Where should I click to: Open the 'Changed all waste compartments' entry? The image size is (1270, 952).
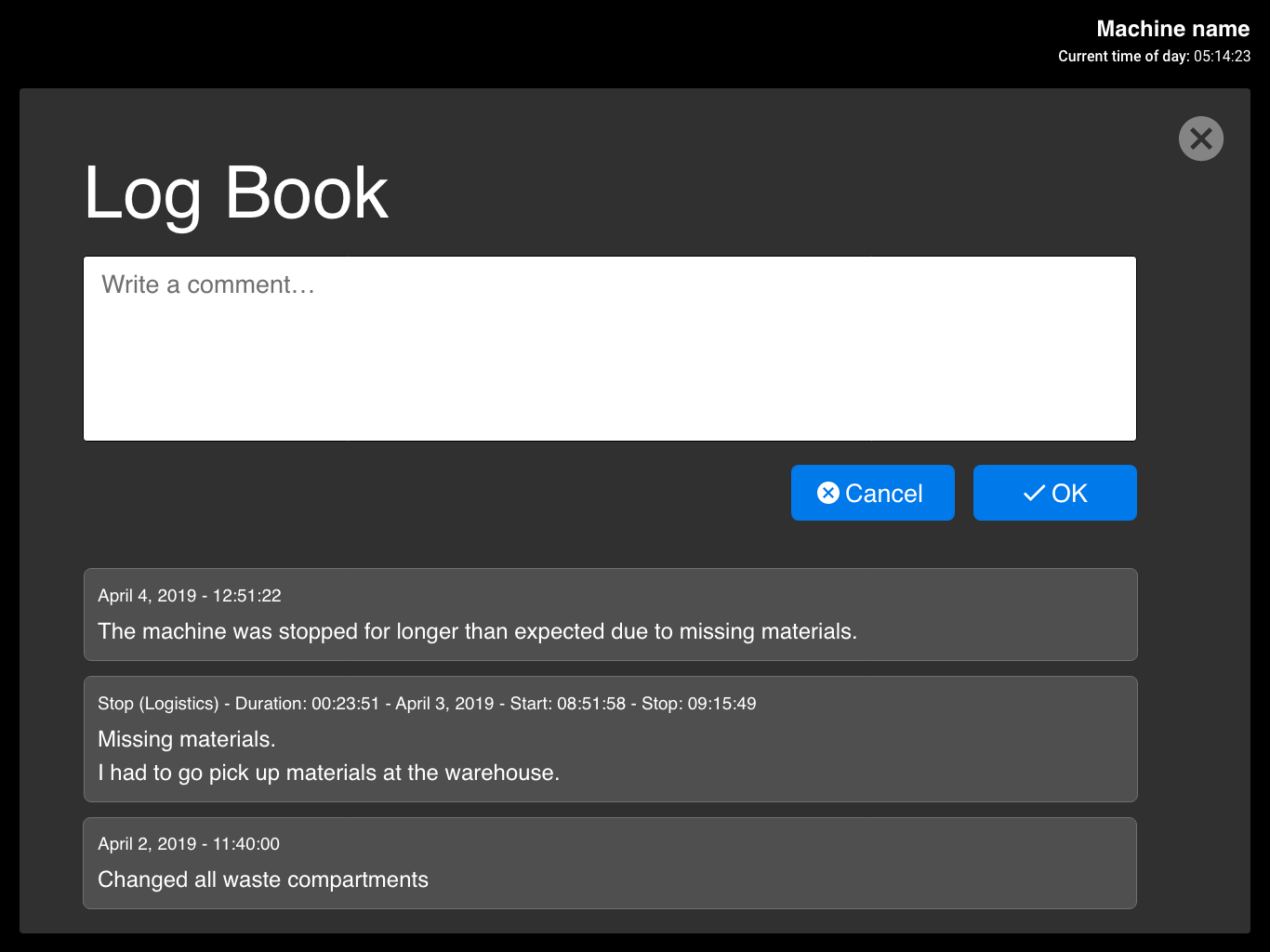pyautogui.click(x=263, y=880)
